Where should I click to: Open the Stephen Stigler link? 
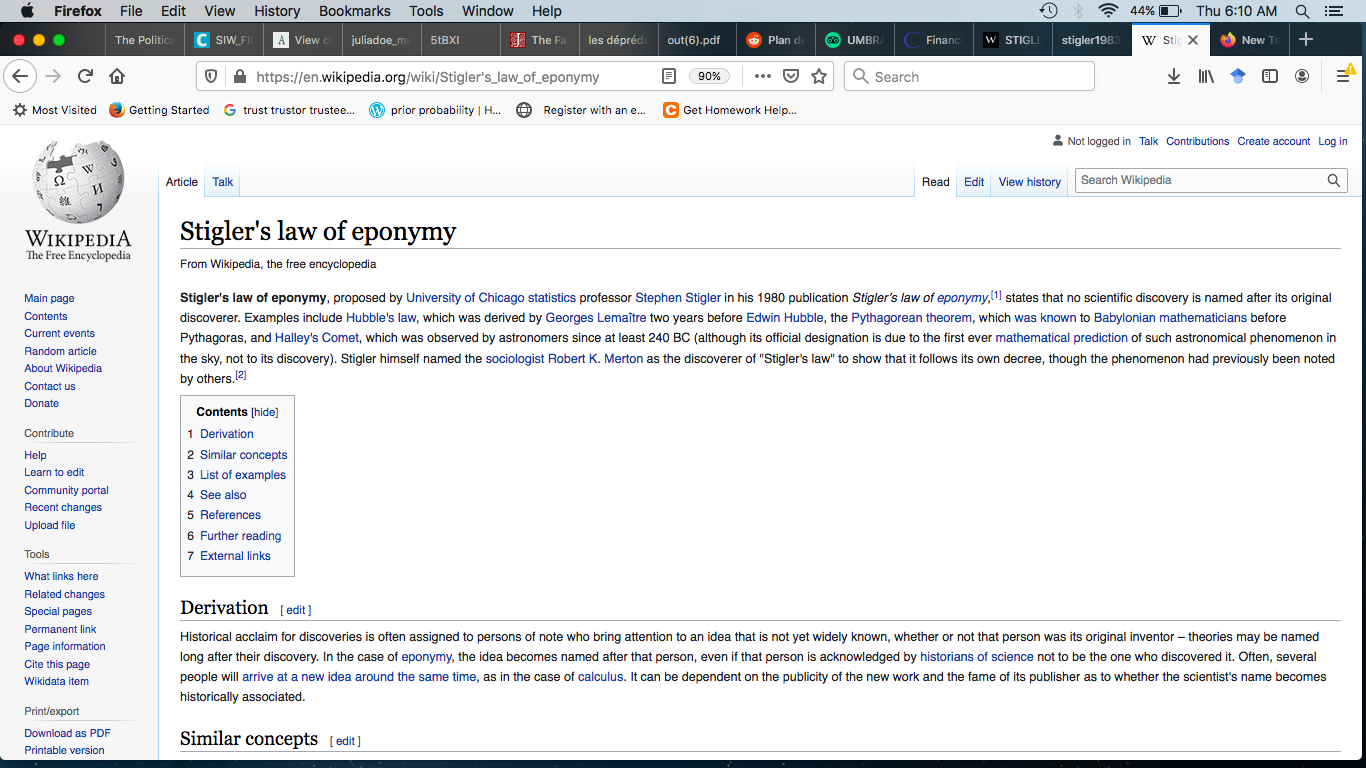[678, 298]
